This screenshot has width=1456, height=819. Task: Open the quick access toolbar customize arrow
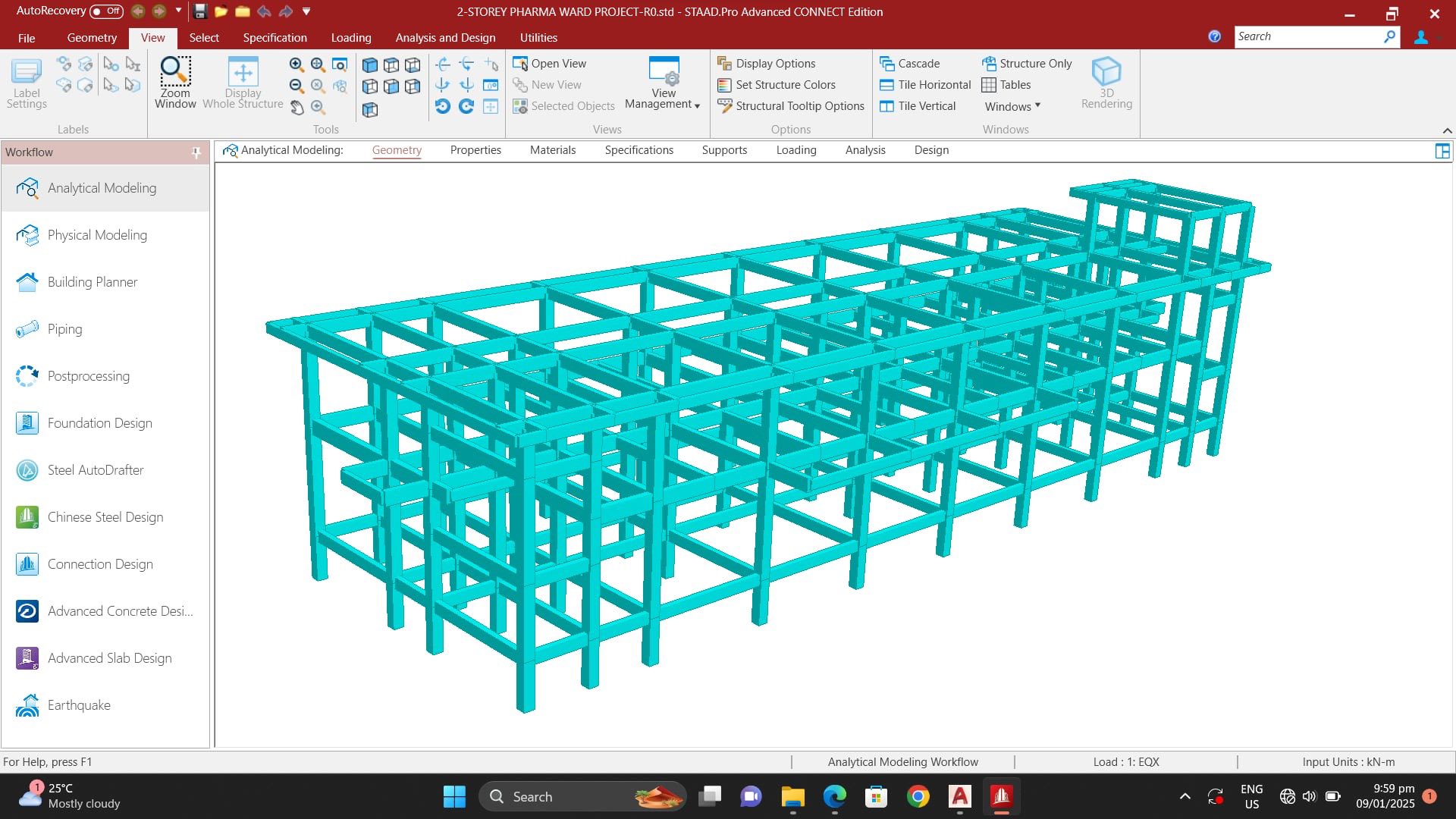(306, 11)
